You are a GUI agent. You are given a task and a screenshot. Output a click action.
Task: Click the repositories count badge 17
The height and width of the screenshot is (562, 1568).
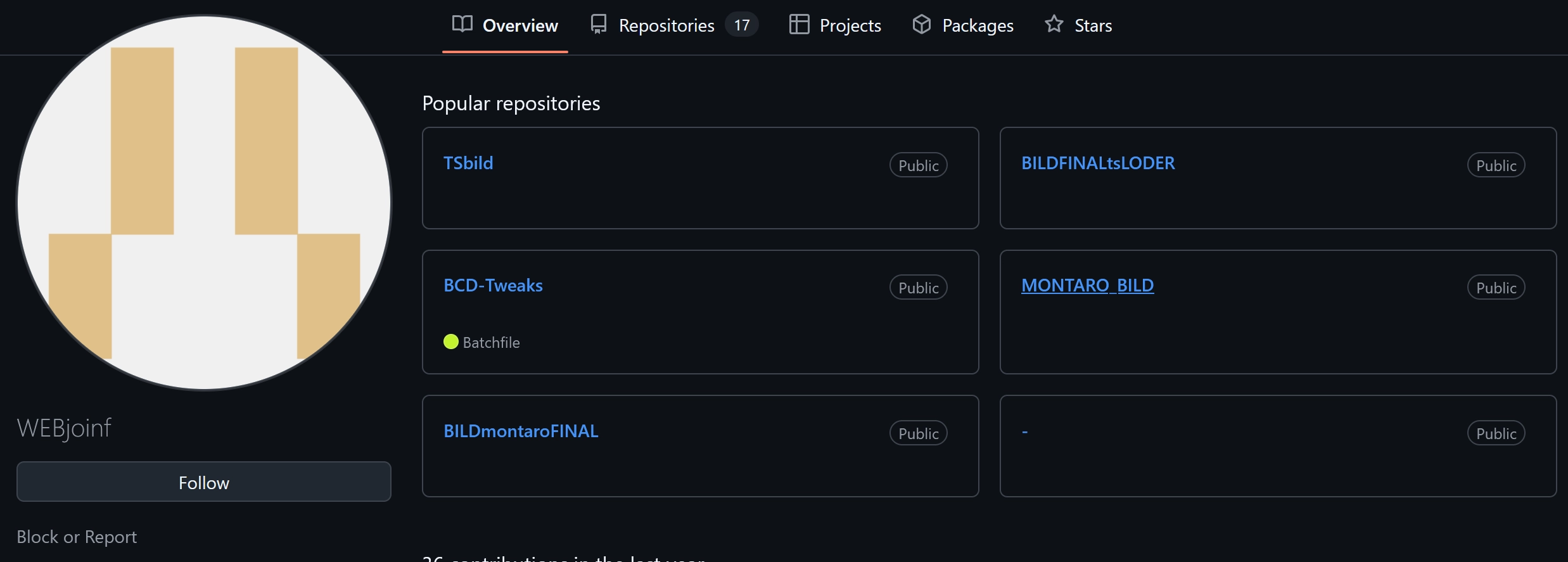[742, 25]
